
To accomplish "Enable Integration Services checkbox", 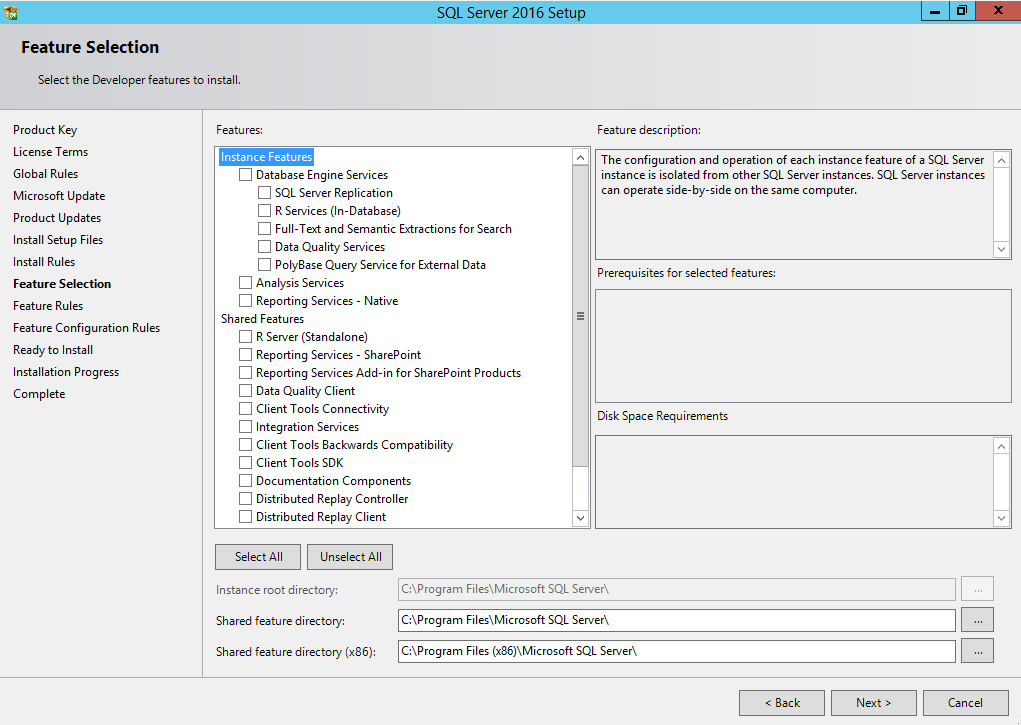I will click(245, 427).
